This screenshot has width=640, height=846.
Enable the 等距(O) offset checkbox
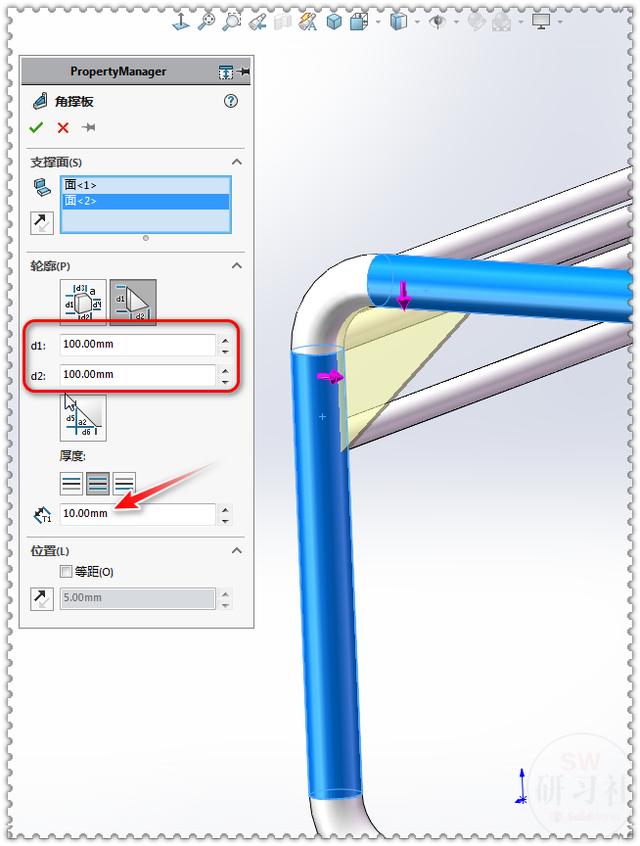[x=66, y=571]
